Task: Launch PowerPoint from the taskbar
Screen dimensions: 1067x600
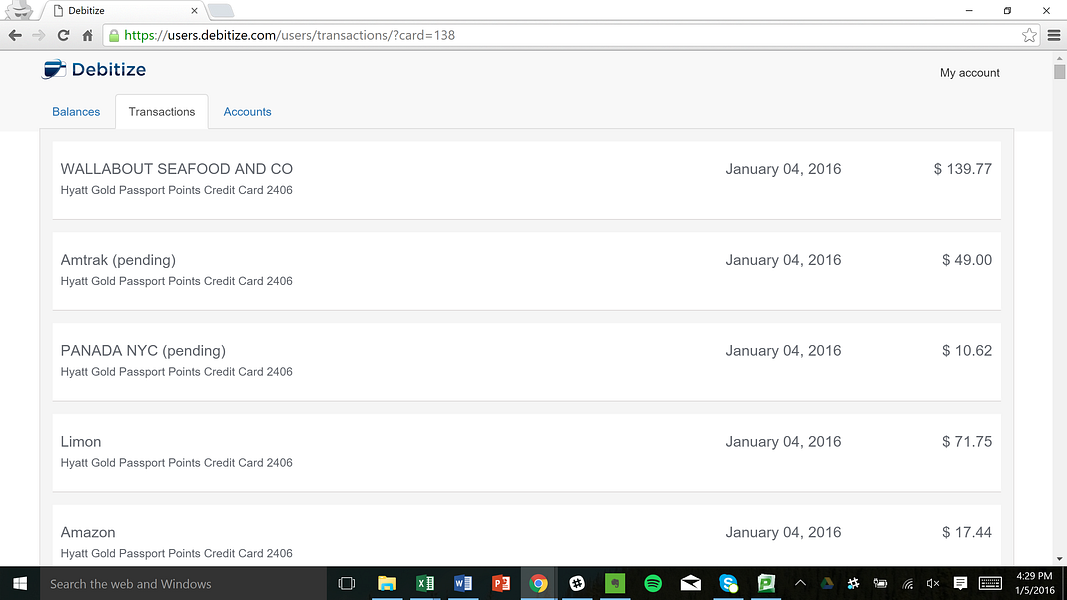Action: point(501,584)
